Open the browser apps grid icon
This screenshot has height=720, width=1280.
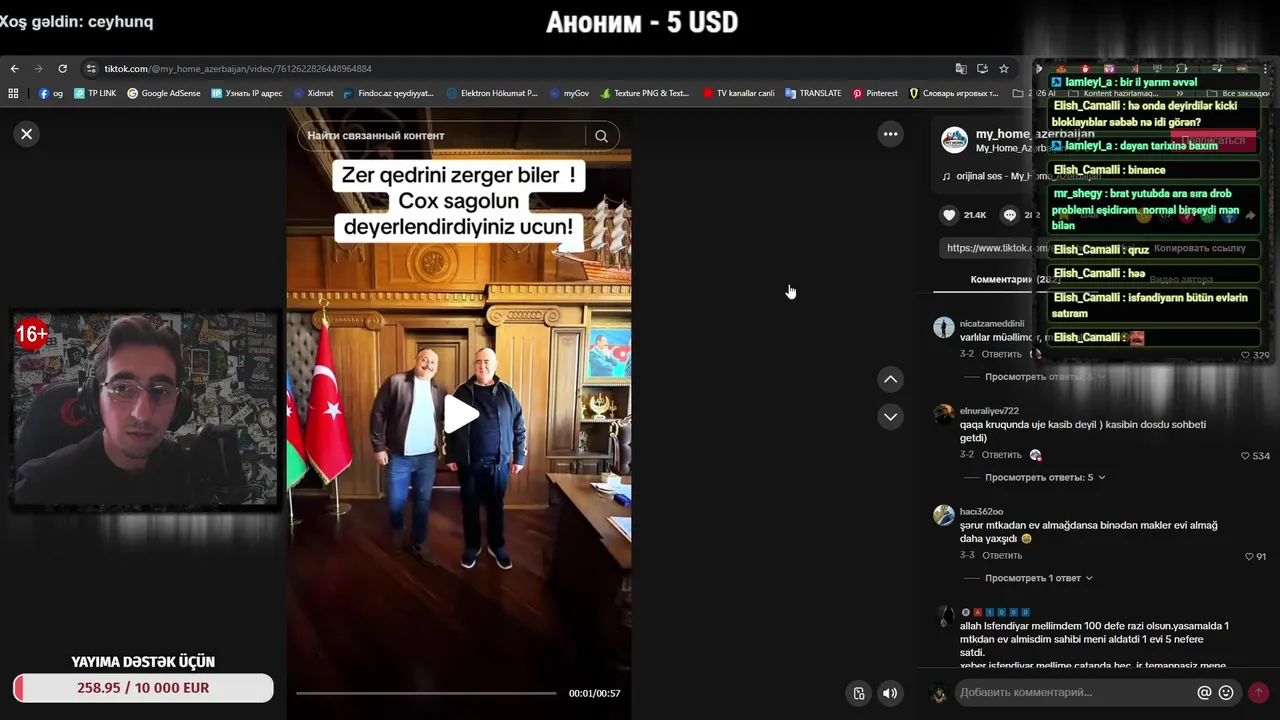coord(13,93)
